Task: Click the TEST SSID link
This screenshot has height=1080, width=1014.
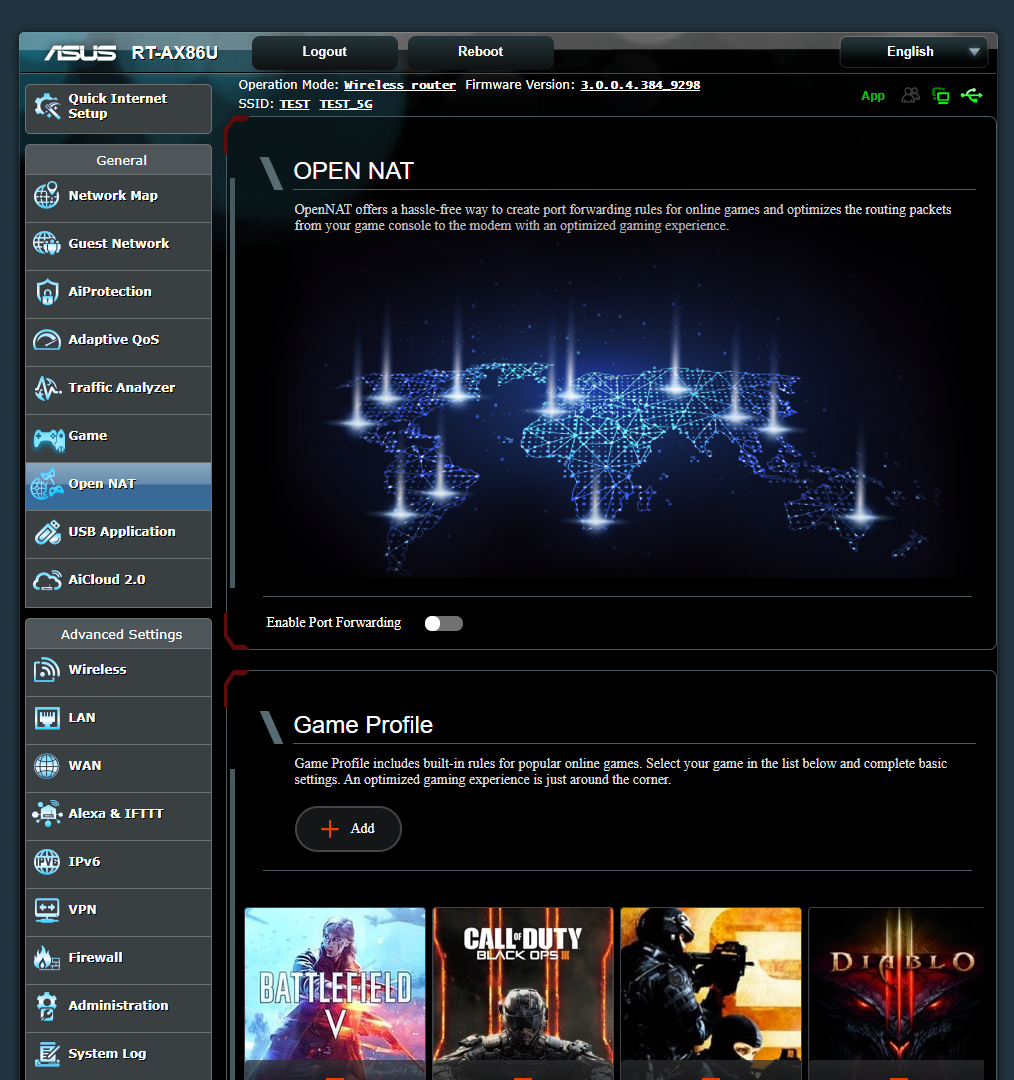Action: coord(294,104)
